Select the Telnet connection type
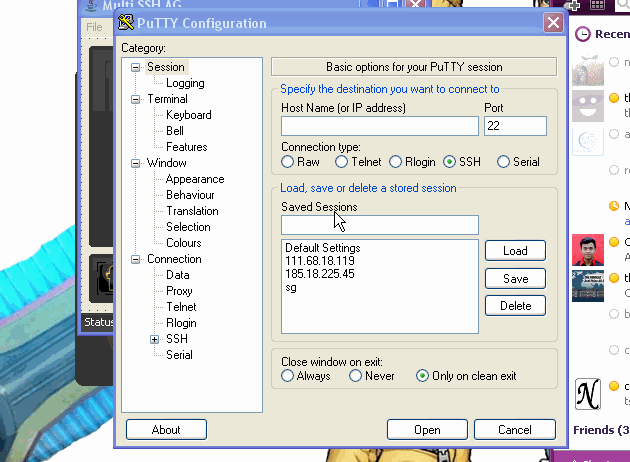Screen dimensions: 630x462 pyautogui.click(x=342, y=162)
